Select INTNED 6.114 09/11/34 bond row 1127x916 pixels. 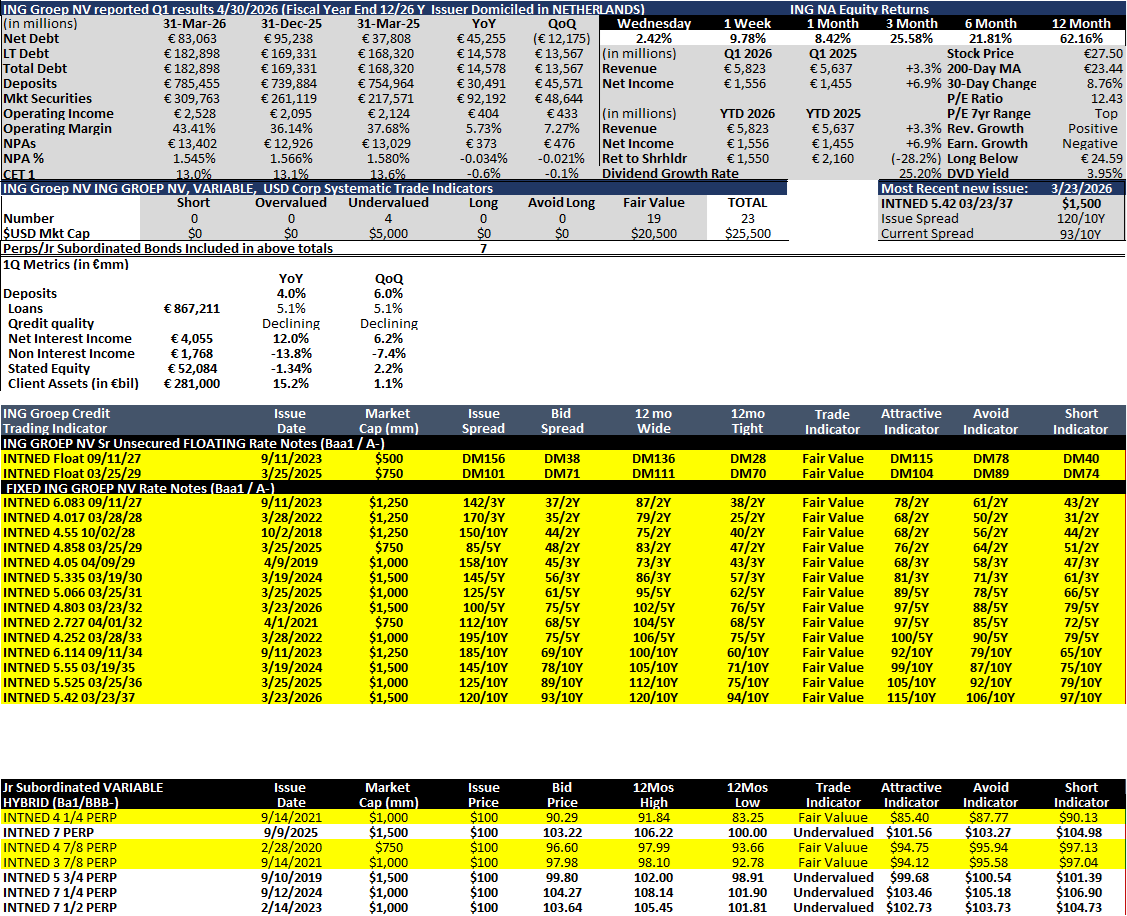[563, 653]
